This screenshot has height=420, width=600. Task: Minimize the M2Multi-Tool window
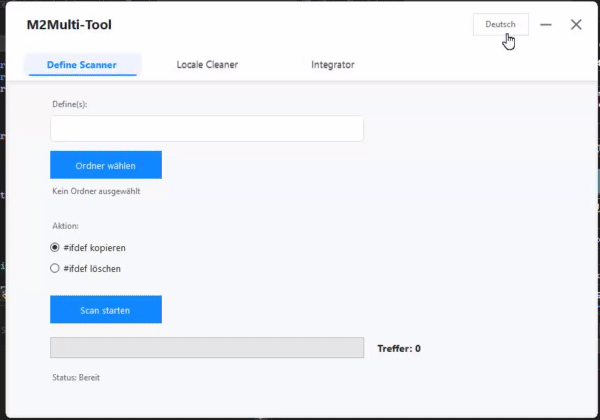[546, 24]
